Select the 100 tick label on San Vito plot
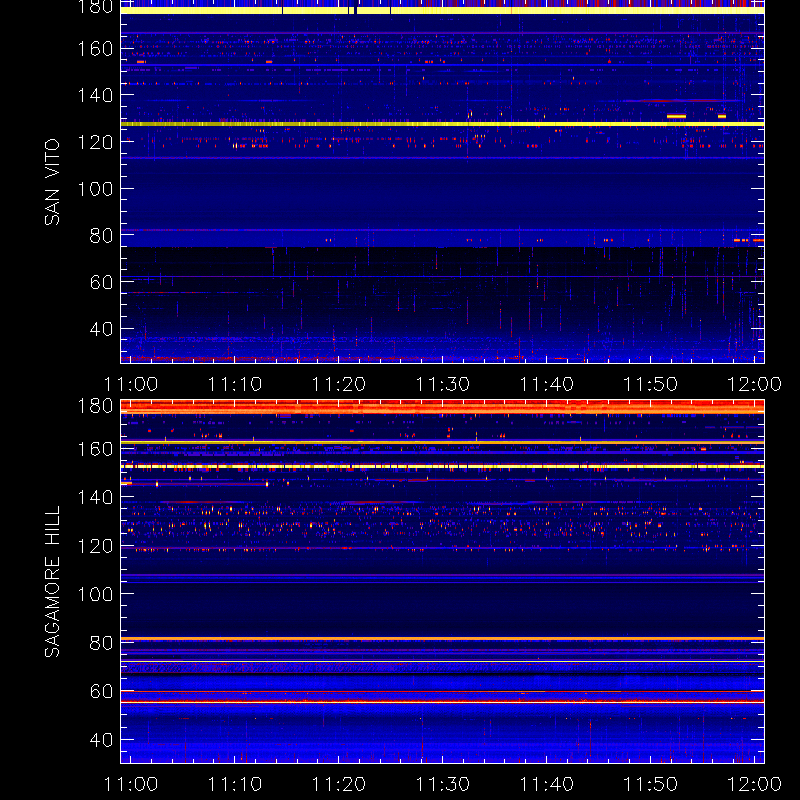Screen dimensions: 800x800 click(x=95, y=189)
